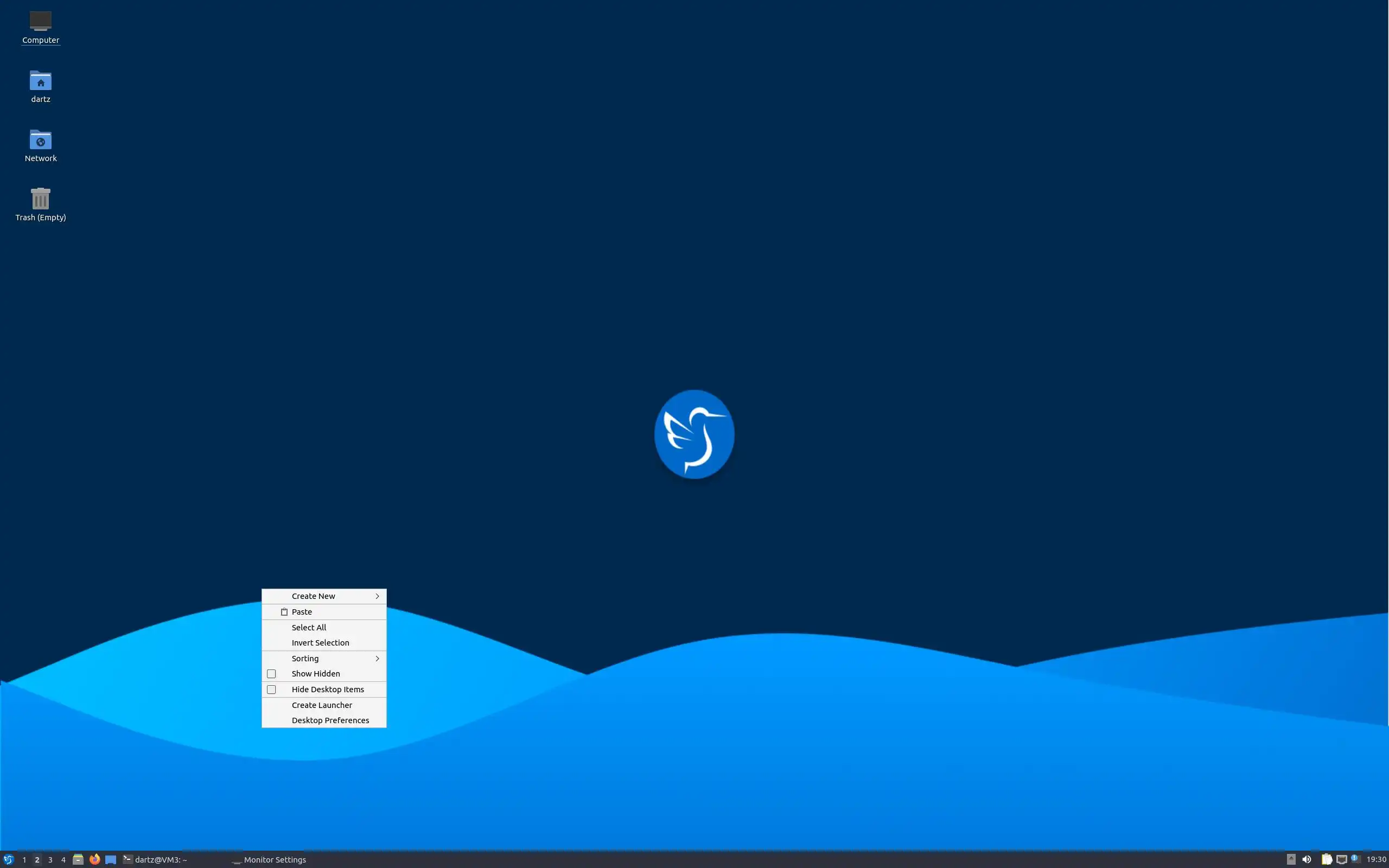Click Create Launcher menu entry
1389x868 pixels.
pos(321,705)
